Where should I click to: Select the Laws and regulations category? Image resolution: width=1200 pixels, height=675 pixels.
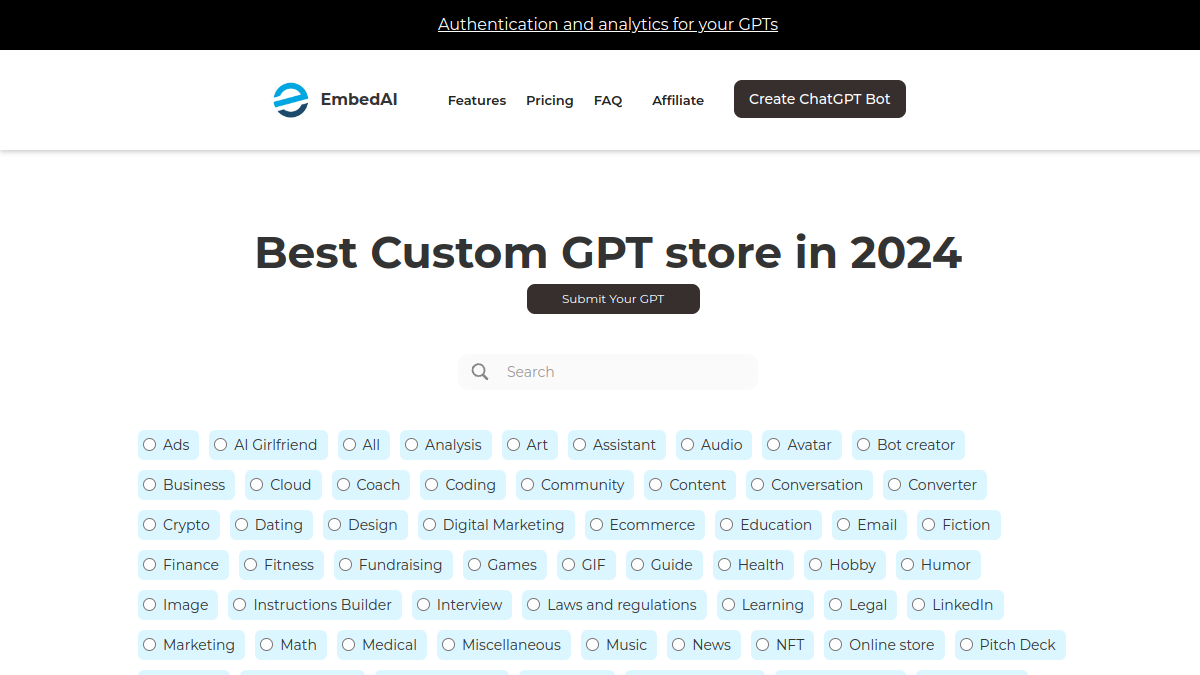tap(614, 605)
